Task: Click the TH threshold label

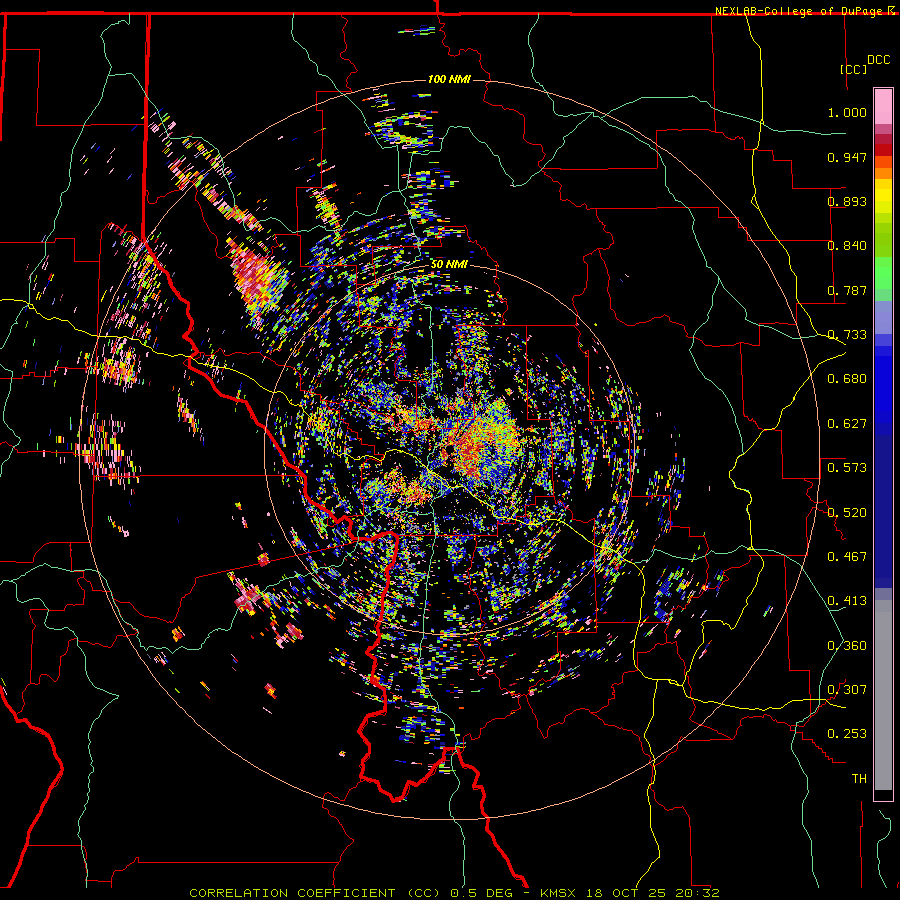Action: pos(859,779)
